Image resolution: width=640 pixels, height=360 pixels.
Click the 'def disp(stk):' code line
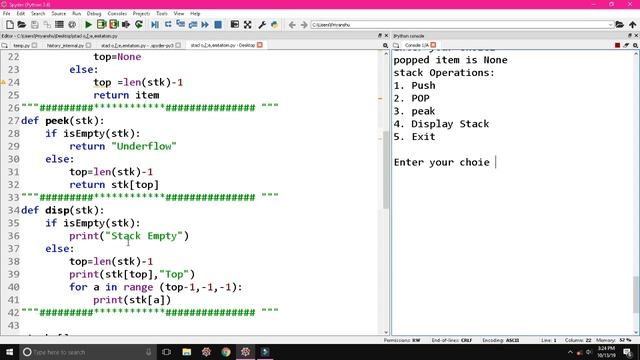point(62,210)
